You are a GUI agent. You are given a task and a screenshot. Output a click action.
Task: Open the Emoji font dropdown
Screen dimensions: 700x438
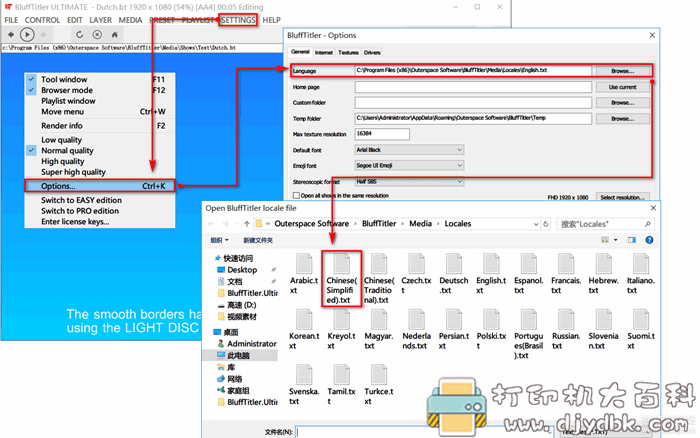coord(409,166)
